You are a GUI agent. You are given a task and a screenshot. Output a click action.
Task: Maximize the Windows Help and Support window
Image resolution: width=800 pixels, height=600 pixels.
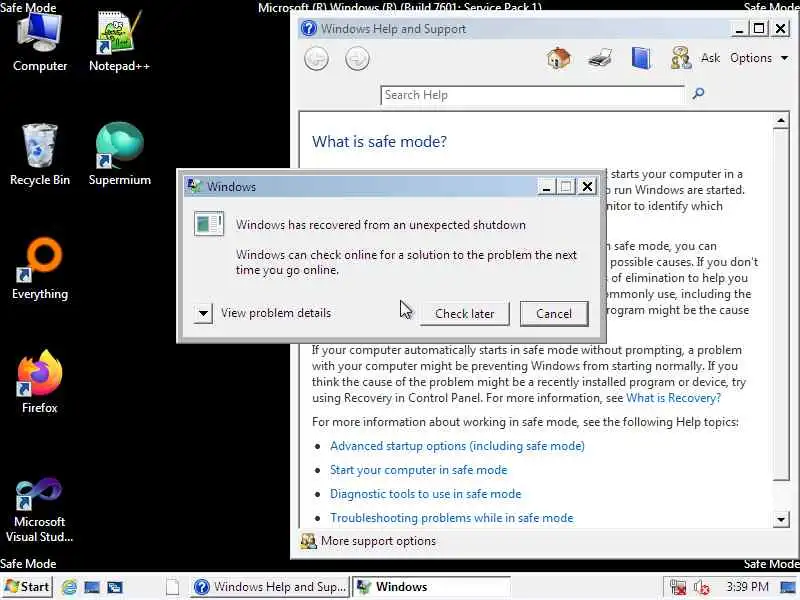pyautogui.click(x=759, y=29)
